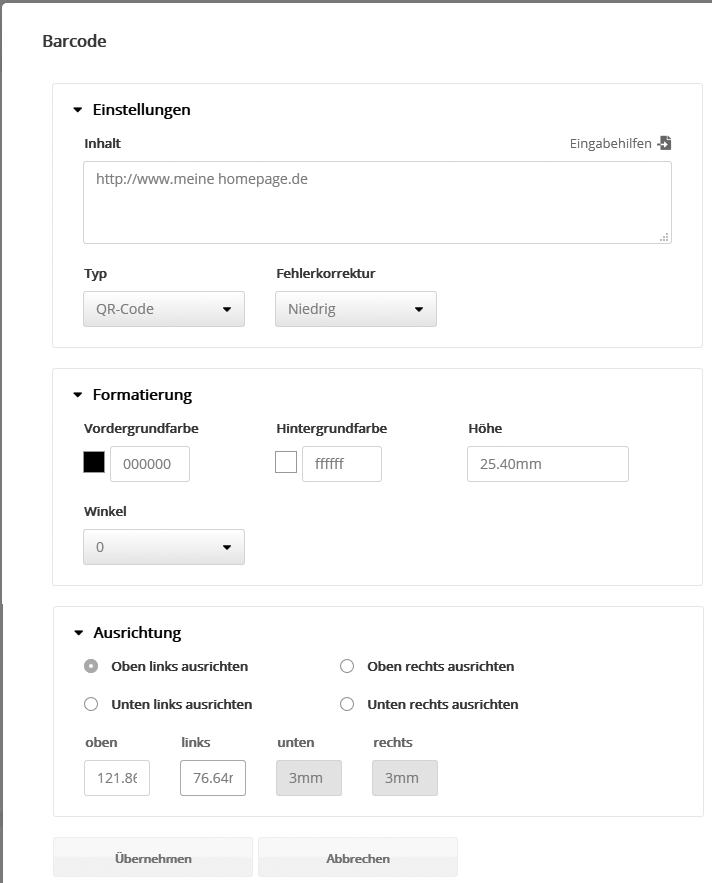Click into the Inhalt text area
This screenshot has width=712, height=883.
(x=377, y=202)
